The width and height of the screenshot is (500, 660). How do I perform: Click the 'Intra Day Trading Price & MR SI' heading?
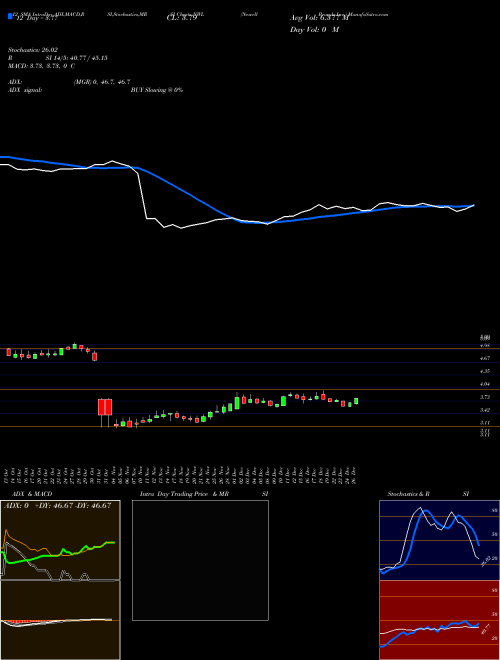click(x=204, y=494)
